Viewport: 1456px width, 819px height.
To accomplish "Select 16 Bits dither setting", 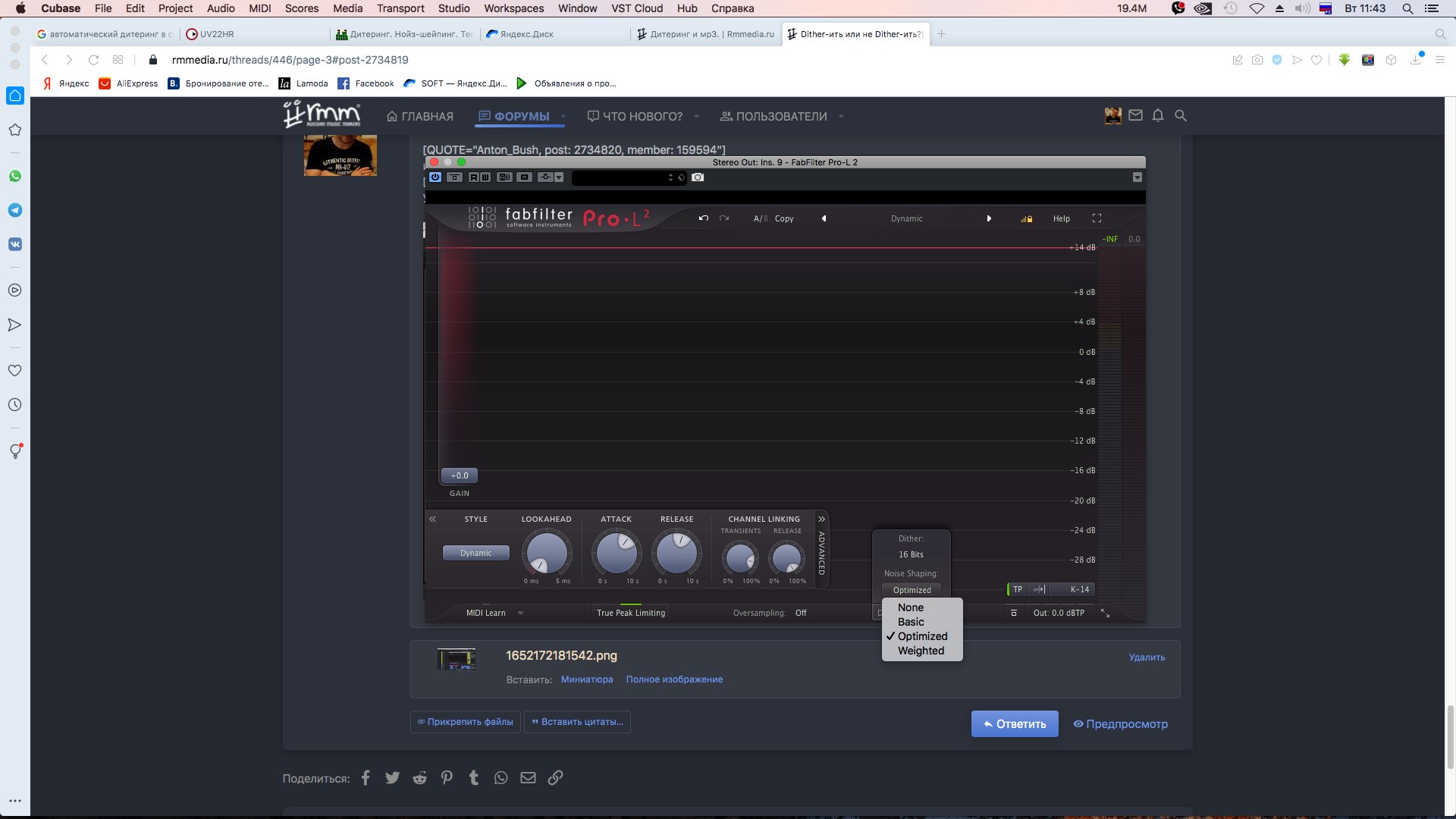I will 912,554.
